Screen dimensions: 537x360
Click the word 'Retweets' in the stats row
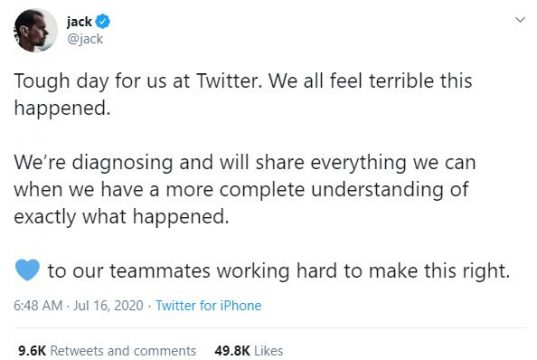[x=76, y=351]
